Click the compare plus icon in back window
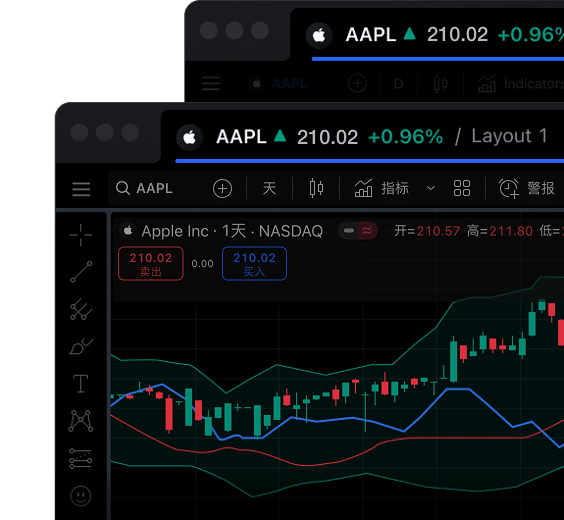This screenshot has height=520, width=564. pos(358,83)
